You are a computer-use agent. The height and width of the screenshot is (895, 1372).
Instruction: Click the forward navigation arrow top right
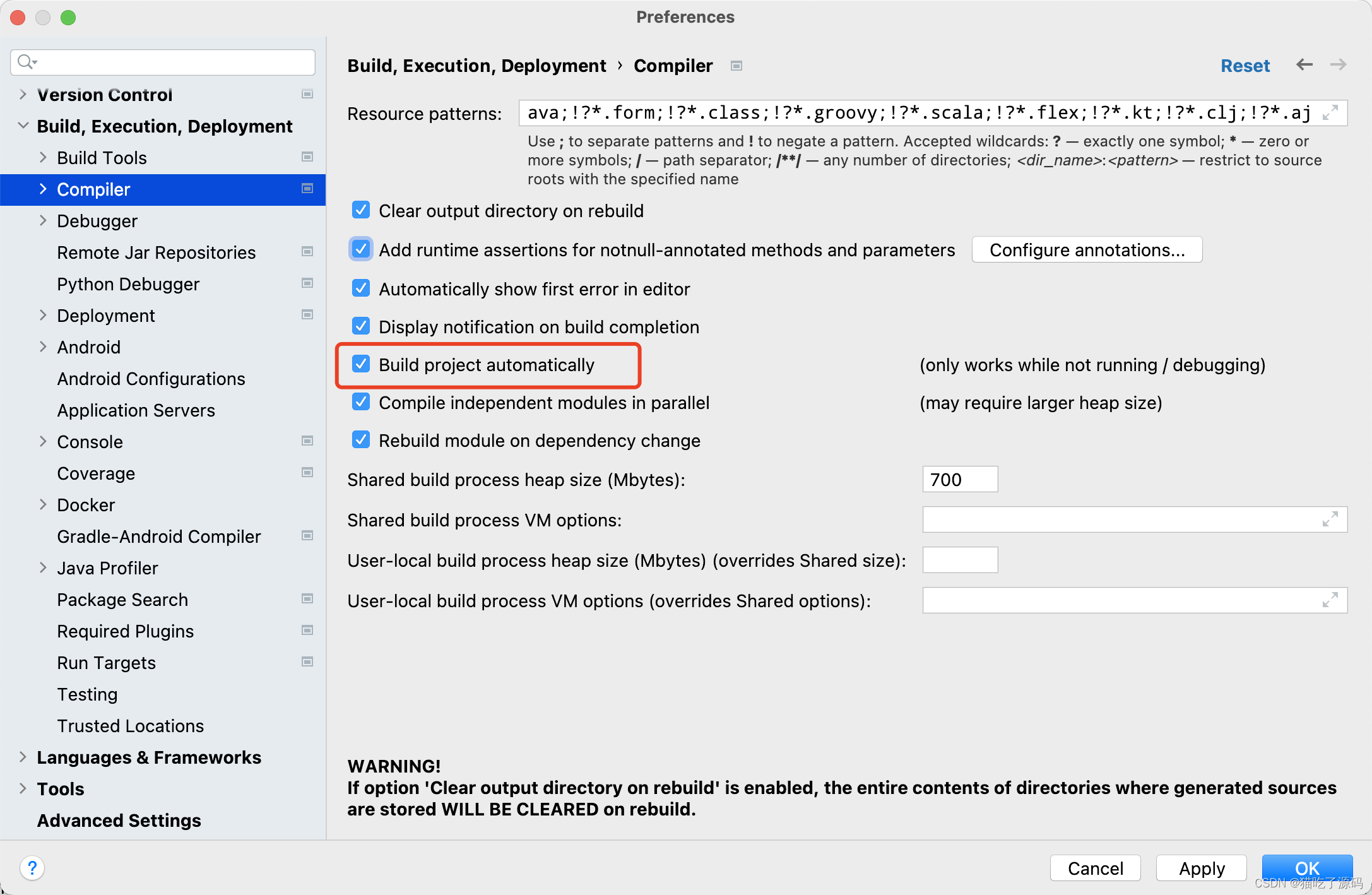(1338, 65)
